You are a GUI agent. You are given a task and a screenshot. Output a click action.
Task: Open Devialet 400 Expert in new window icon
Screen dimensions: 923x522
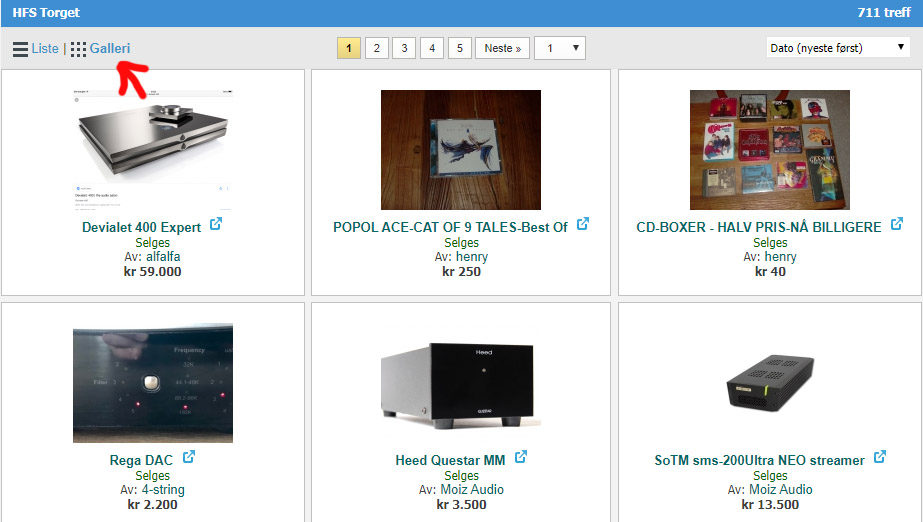216,224
